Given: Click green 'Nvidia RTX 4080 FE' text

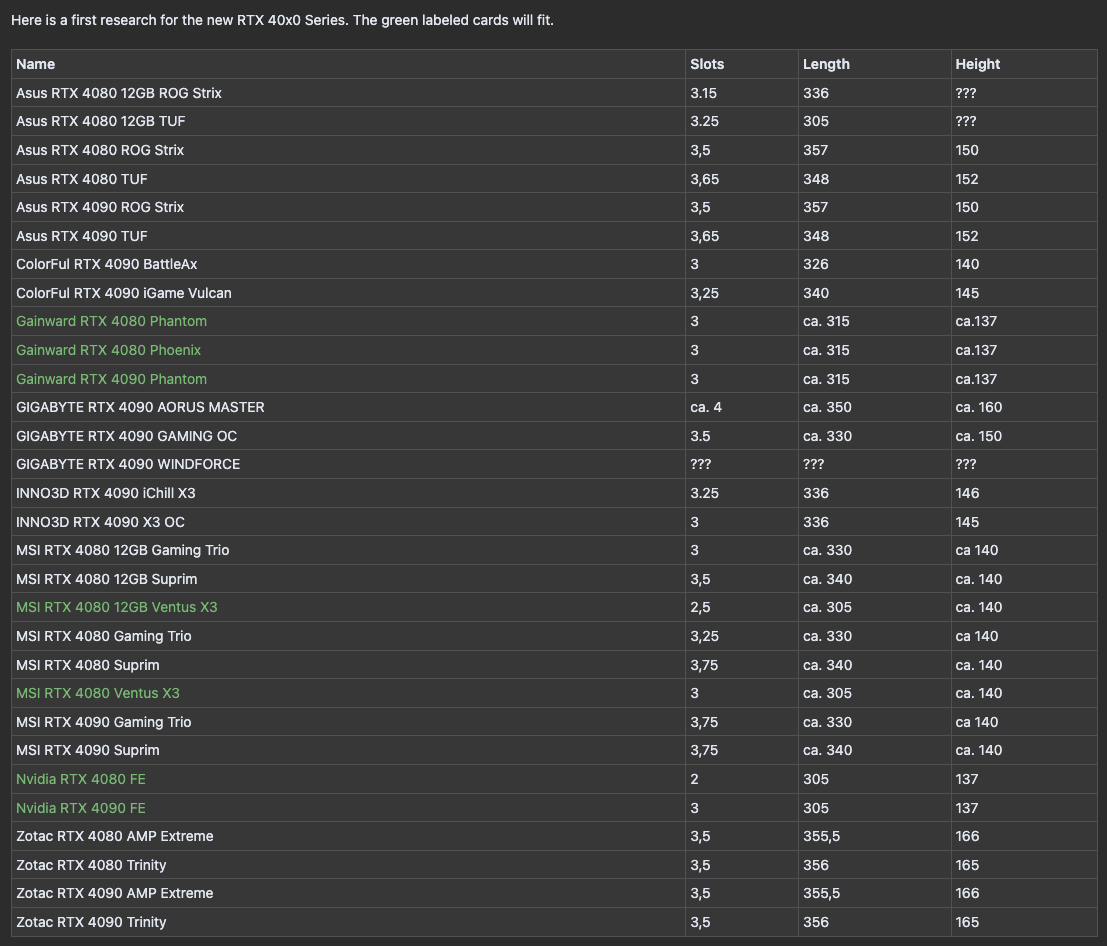Looking at the screenshot, I should pos(80,779).
